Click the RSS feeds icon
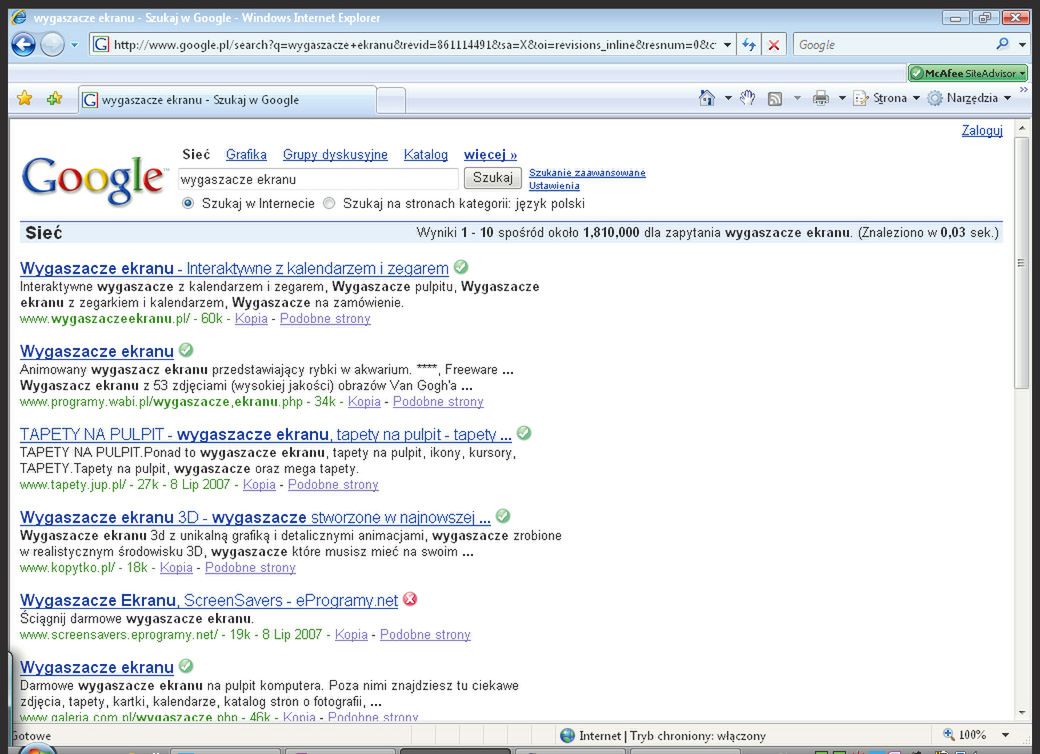 [x=775, y=99]
